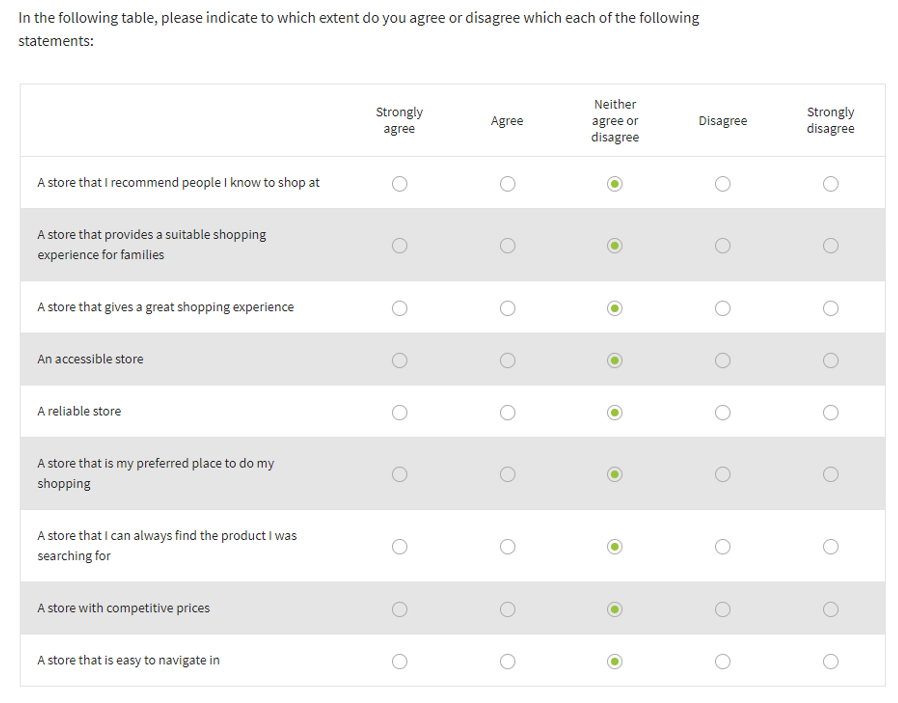Choose Disagree for easy to navigate store

tap(722, 661)
